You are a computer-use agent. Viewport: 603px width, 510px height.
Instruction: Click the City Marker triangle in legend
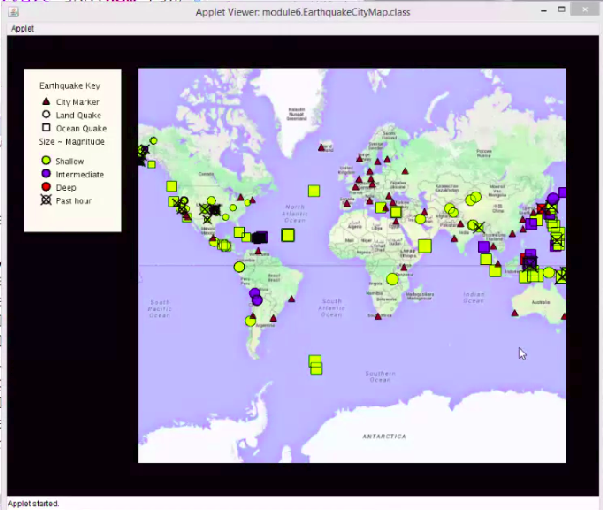tap(45, 102)
